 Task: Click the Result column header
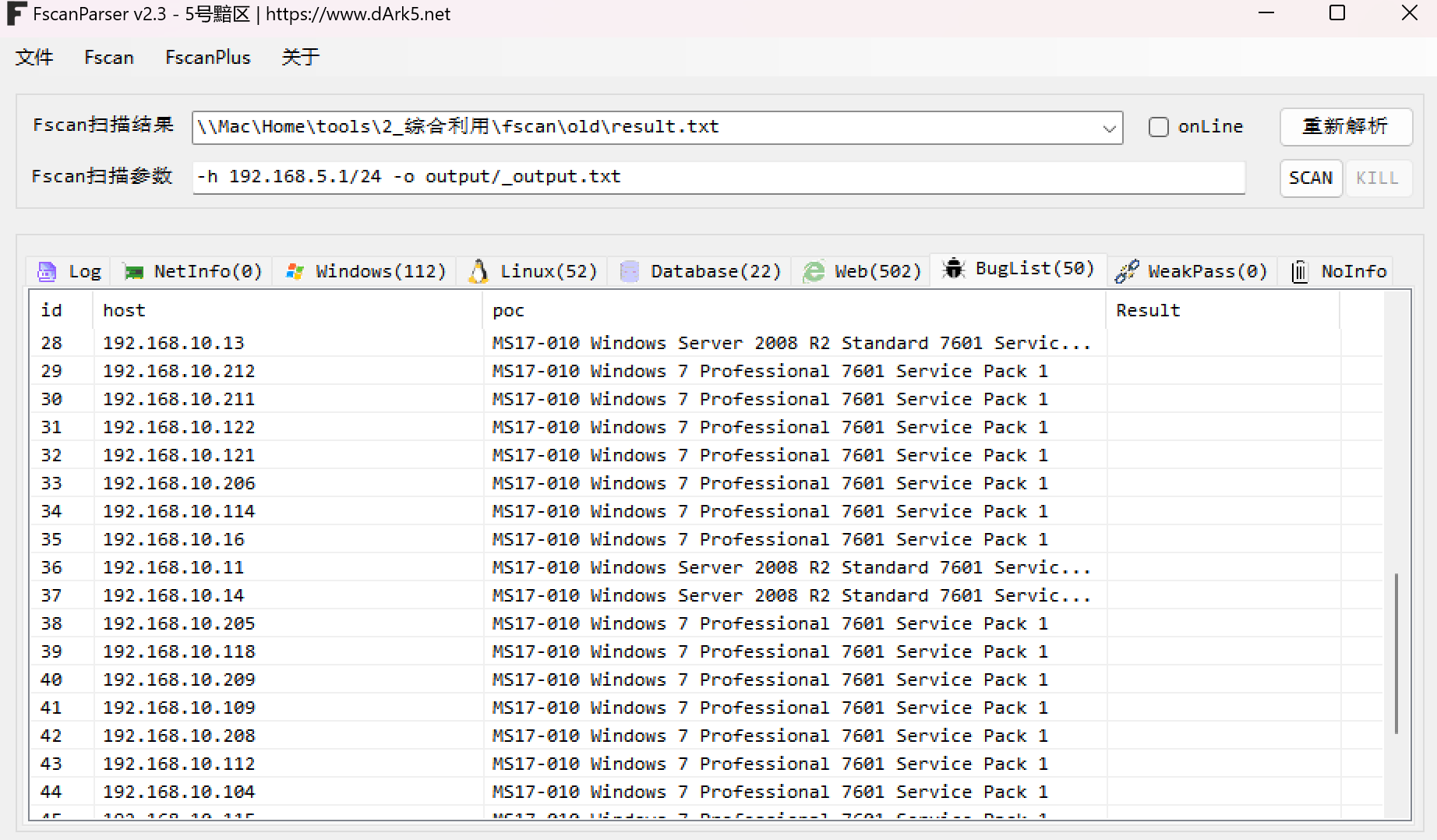coord(1222,310)
